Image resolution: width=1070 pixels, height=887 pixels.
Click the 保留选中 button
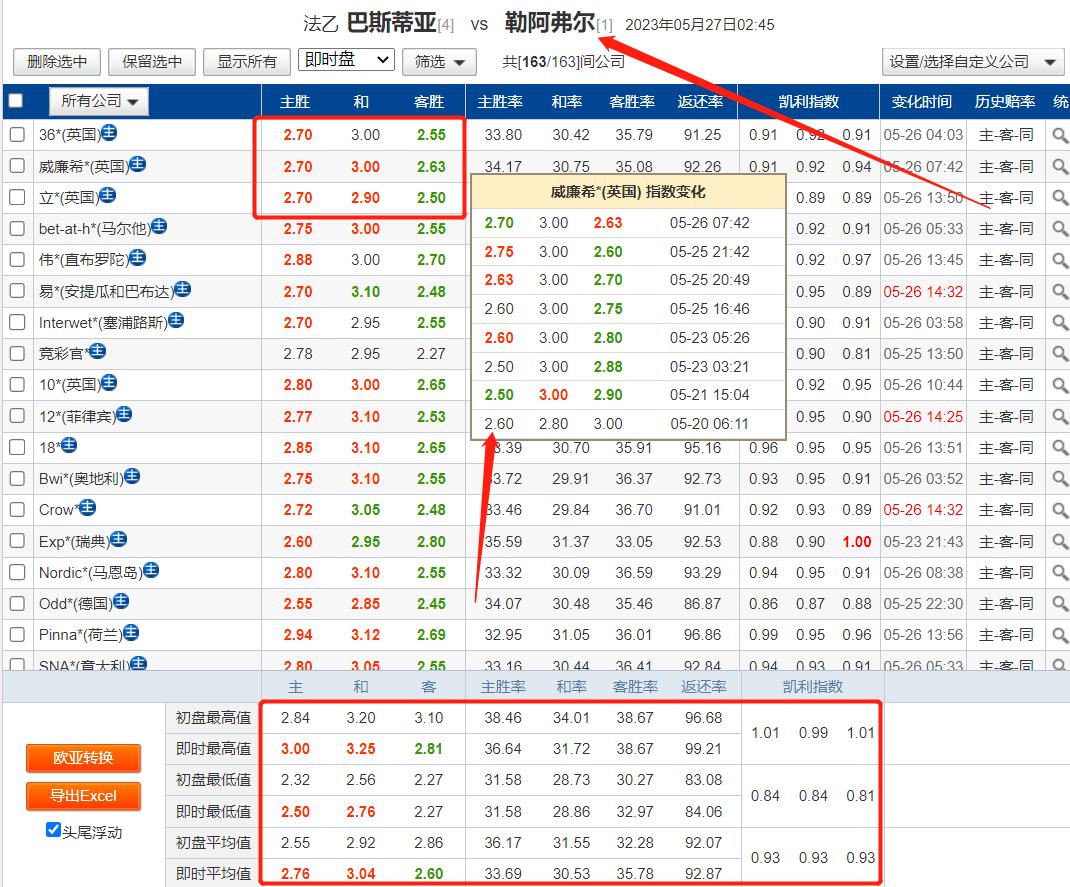click(152, 62)
